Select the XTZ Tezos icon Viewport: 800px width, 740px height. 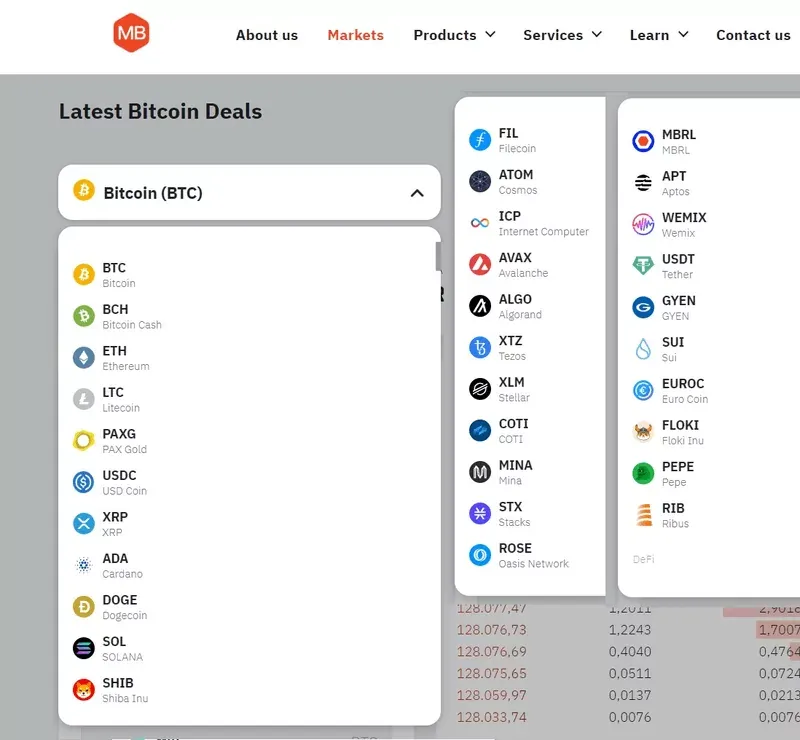pyautogui.click(x=480, y=348)
